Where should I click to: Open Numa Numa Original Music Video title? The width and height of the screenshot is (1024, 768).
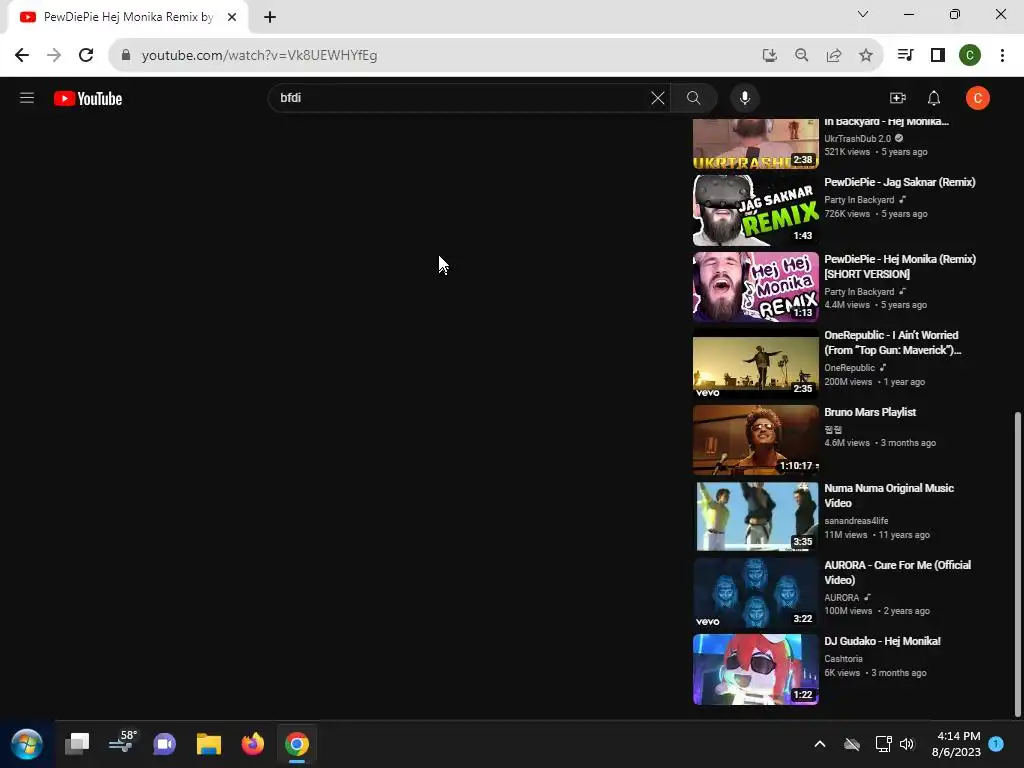pos(889,496)
